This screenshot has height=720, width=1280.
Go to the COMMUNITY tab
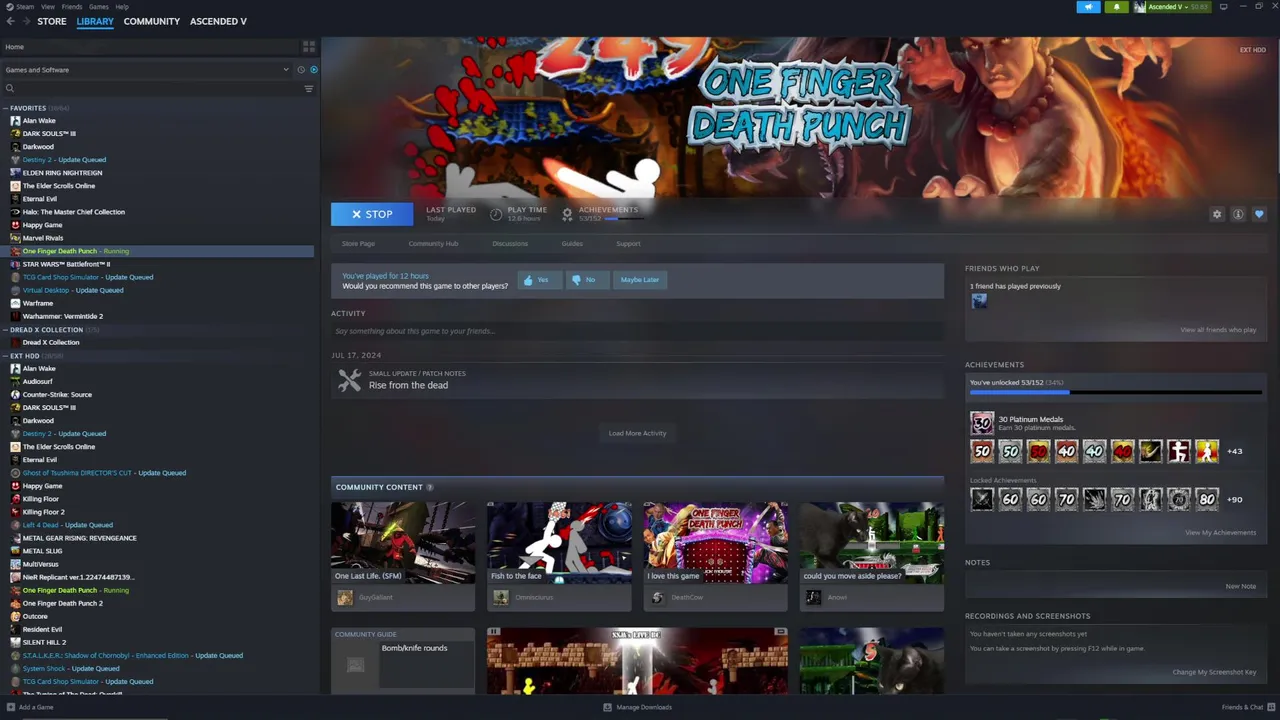[152, 21]
